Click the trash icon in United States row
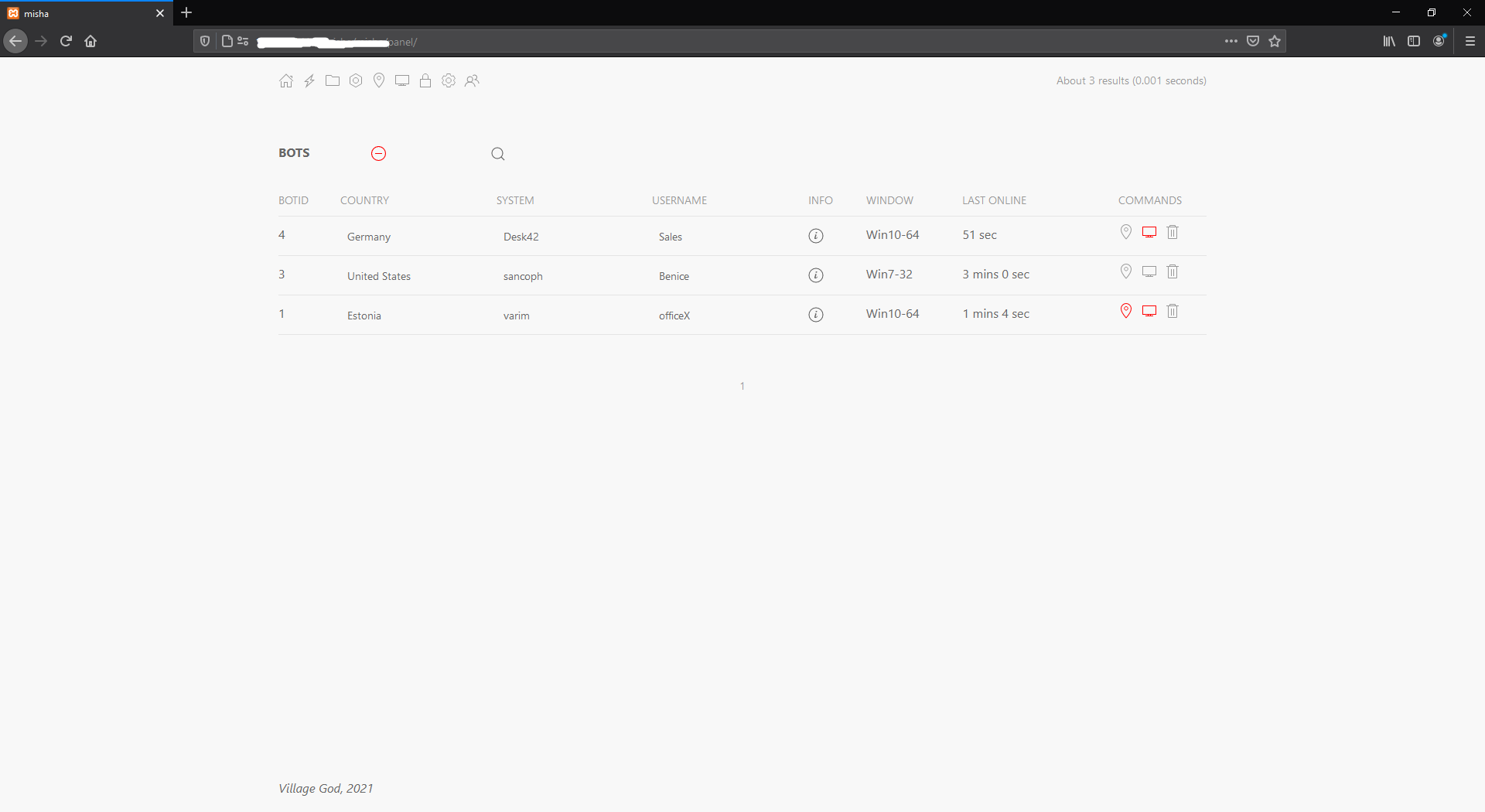Viewport: 1485px width, 812px height. pos(1173,271)
